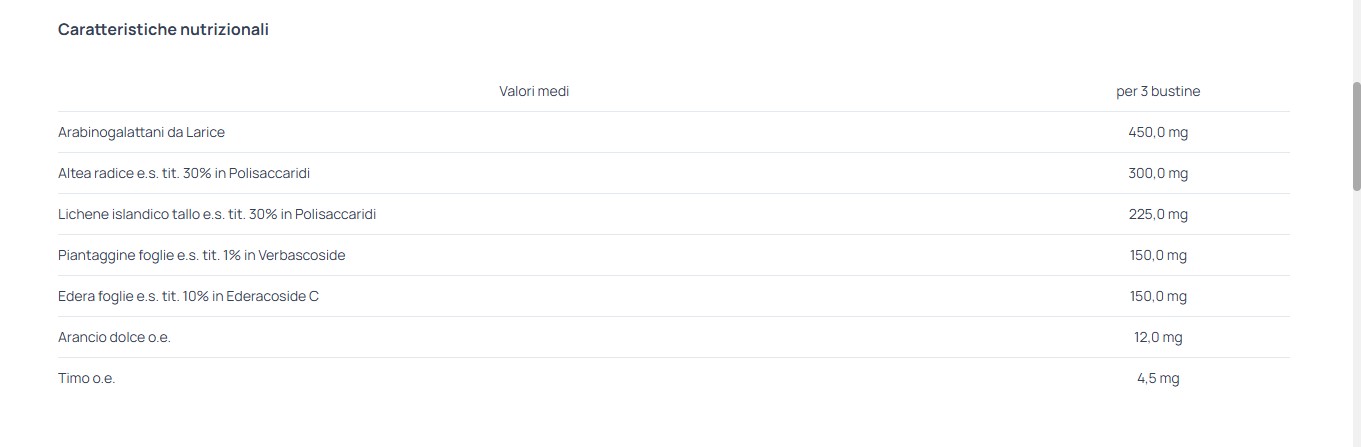Click the Altea radice e.s. row label

pyautogui.click(x=184, y=173)
